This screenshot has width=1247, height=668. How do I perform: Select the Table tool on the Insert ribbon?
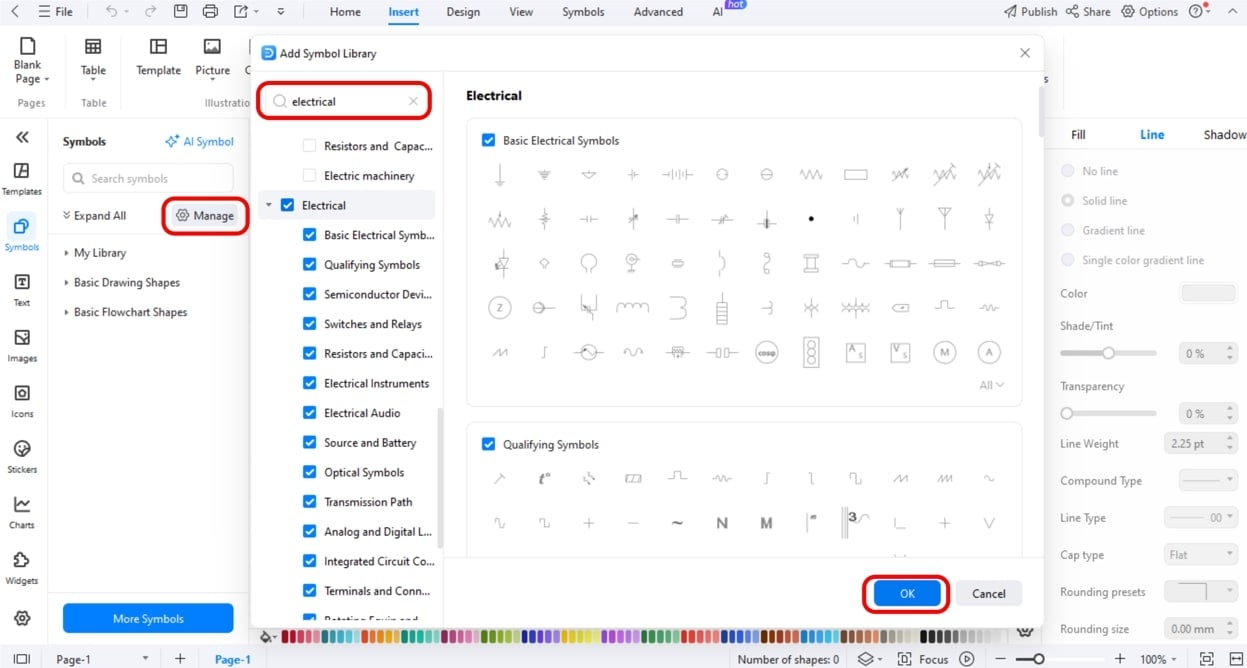click(x=93, y=60)
